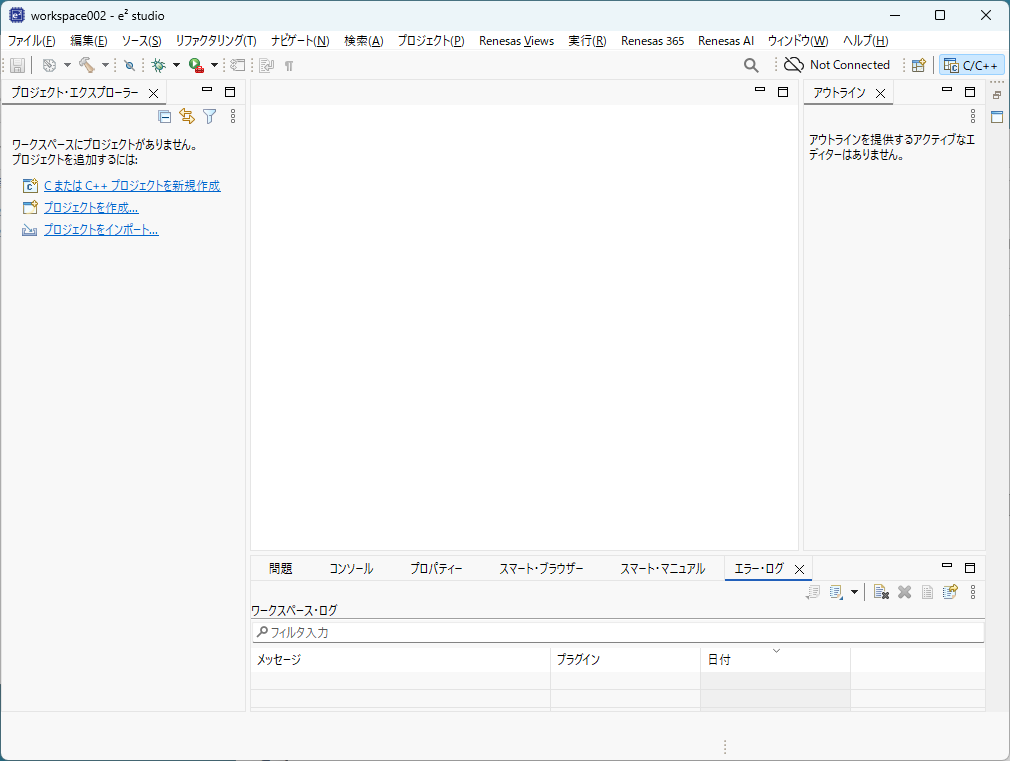This screenshot has height=761, width=1010.
Task: Open the Renesas Views menu
Action: coord(517,41)
